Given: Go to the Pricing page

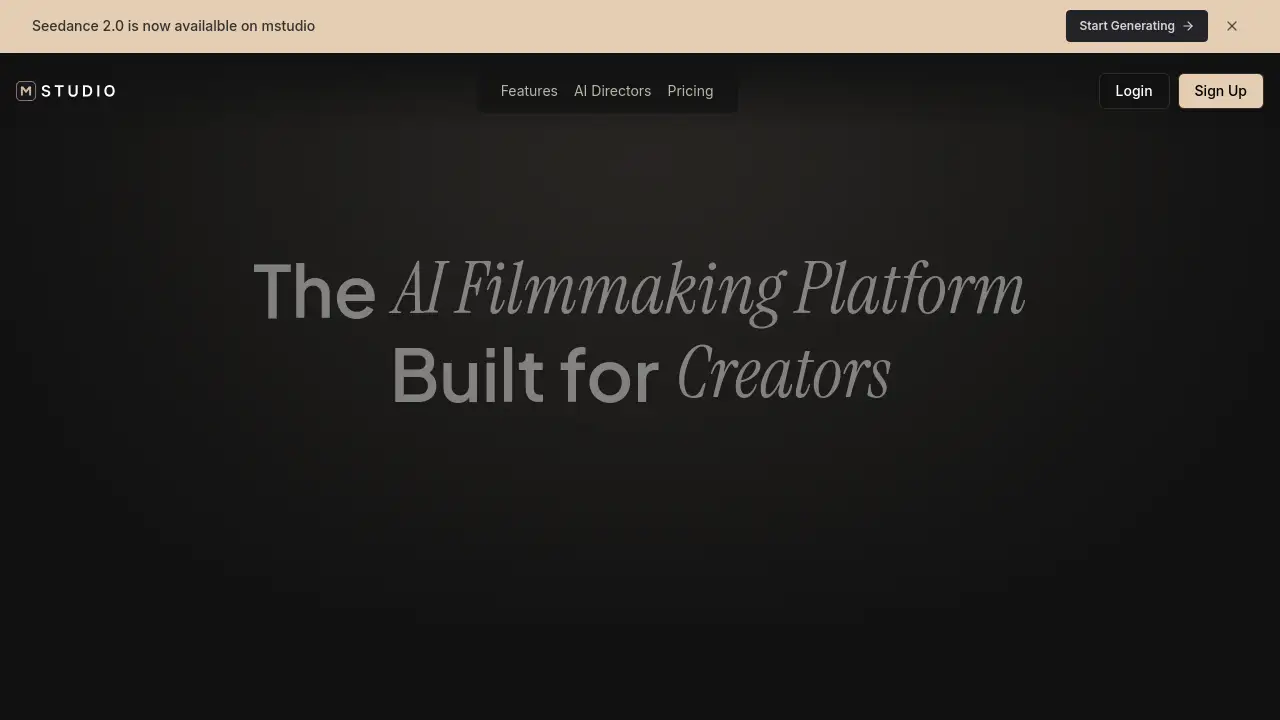Looking at the screenshot, I should [x=690, y=91].
